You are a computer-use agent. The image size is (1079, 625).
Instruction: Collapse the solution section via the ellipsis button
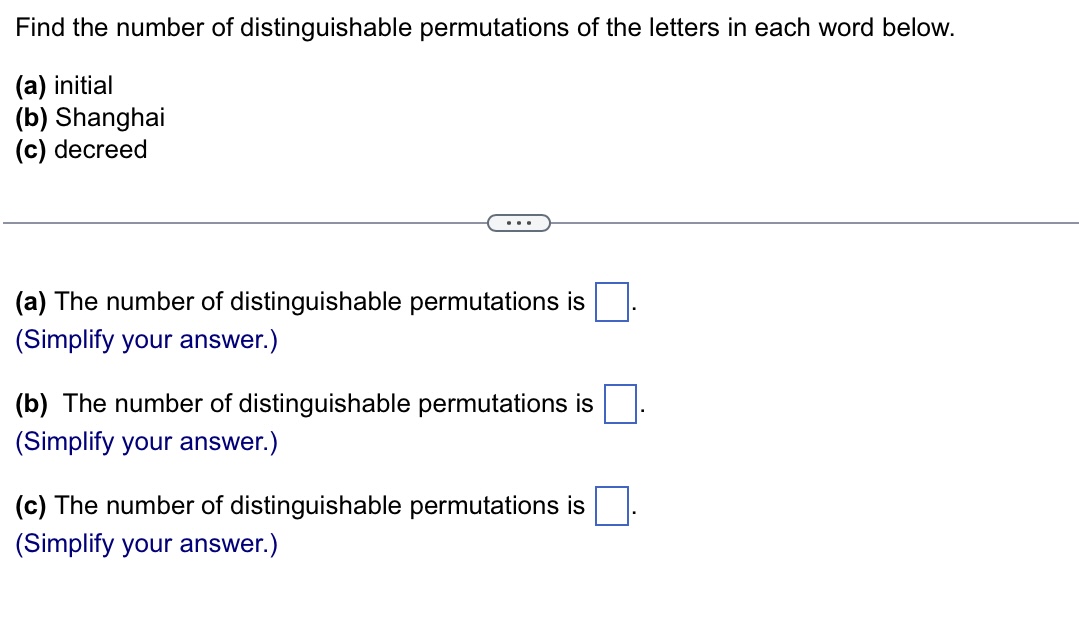[x=519, y=222]
